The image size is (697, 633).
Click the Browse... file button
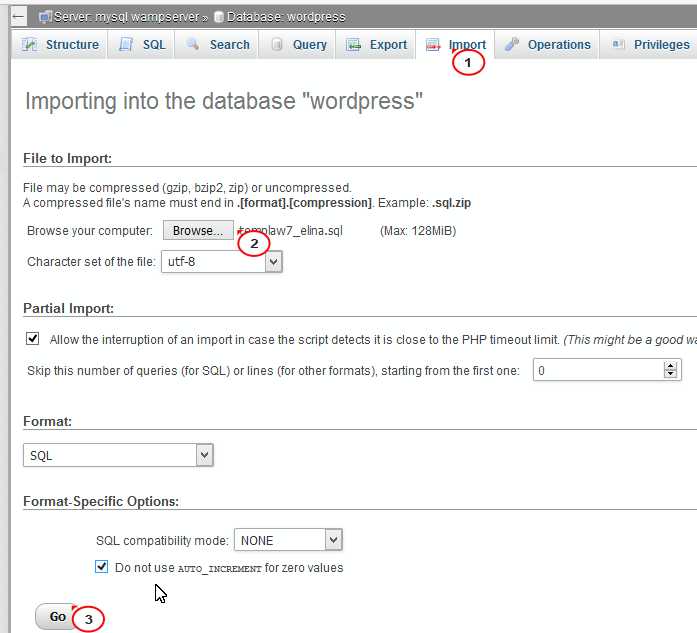pyautogui.click(x=198, y=230)
